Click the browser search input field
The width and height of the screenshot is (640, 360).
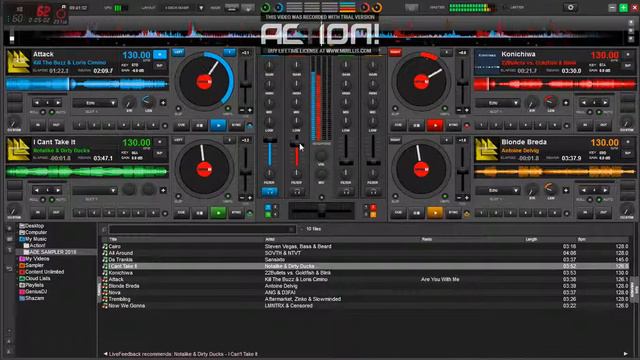[x=202, y=229]
